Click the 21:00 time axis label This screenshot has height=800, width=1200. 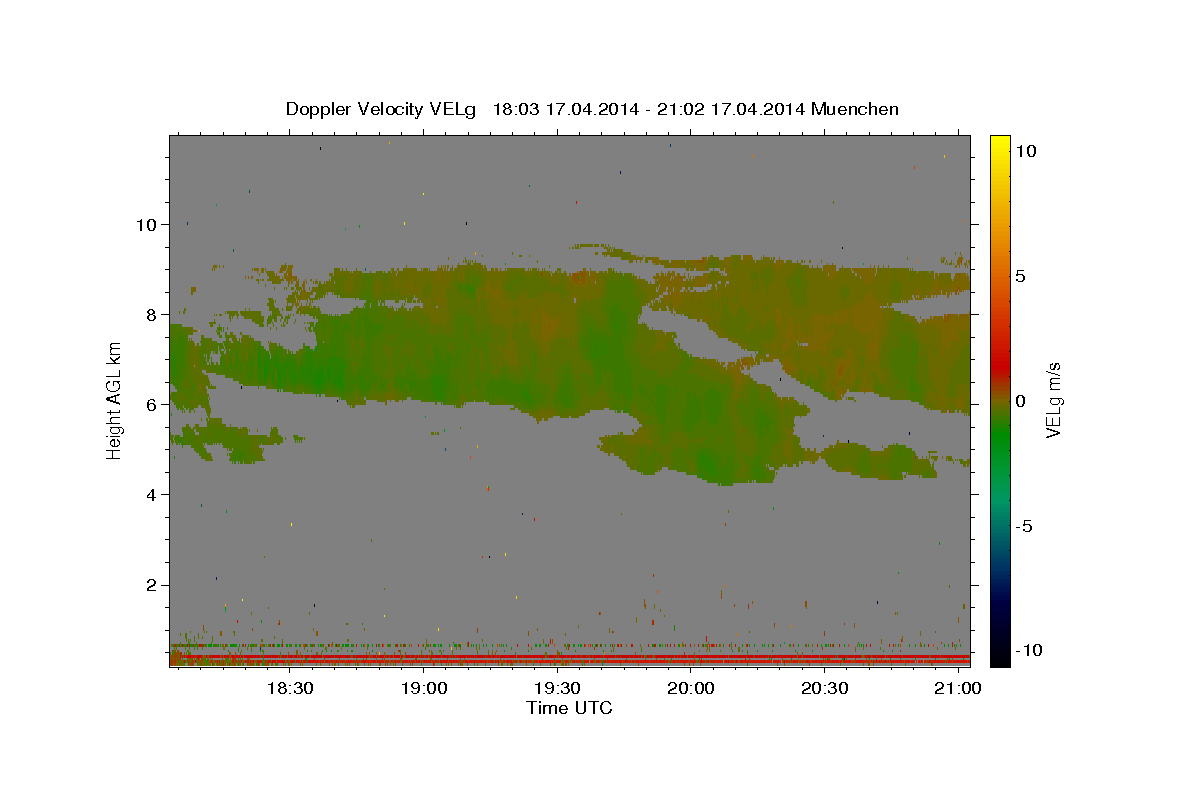pyautogui.click(x=957, y=688)
